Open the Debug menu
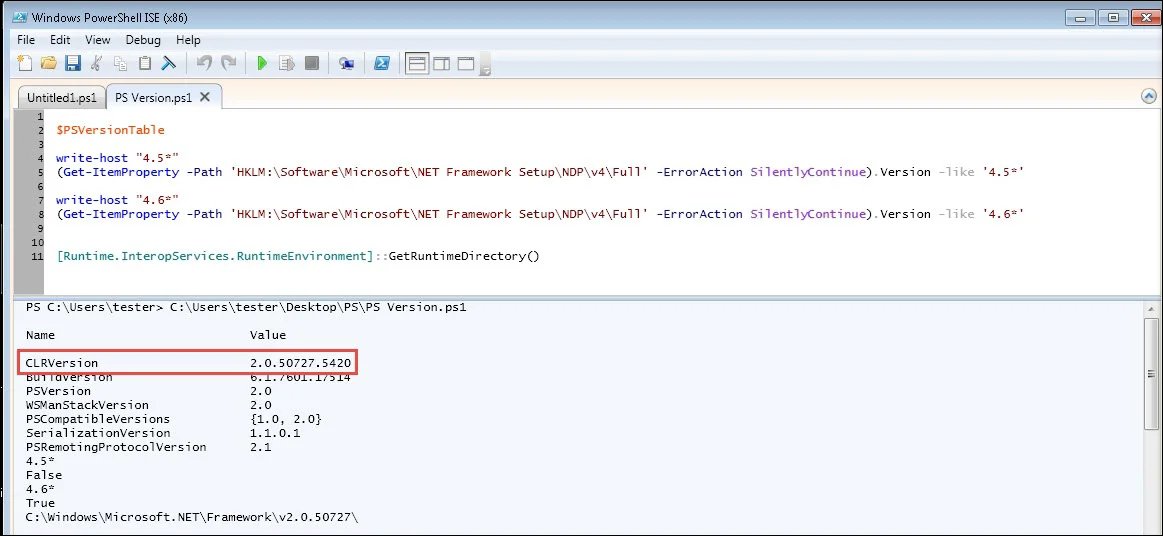Image resolution: width=1163 pixels, height=536 pixels. [143, 40]
